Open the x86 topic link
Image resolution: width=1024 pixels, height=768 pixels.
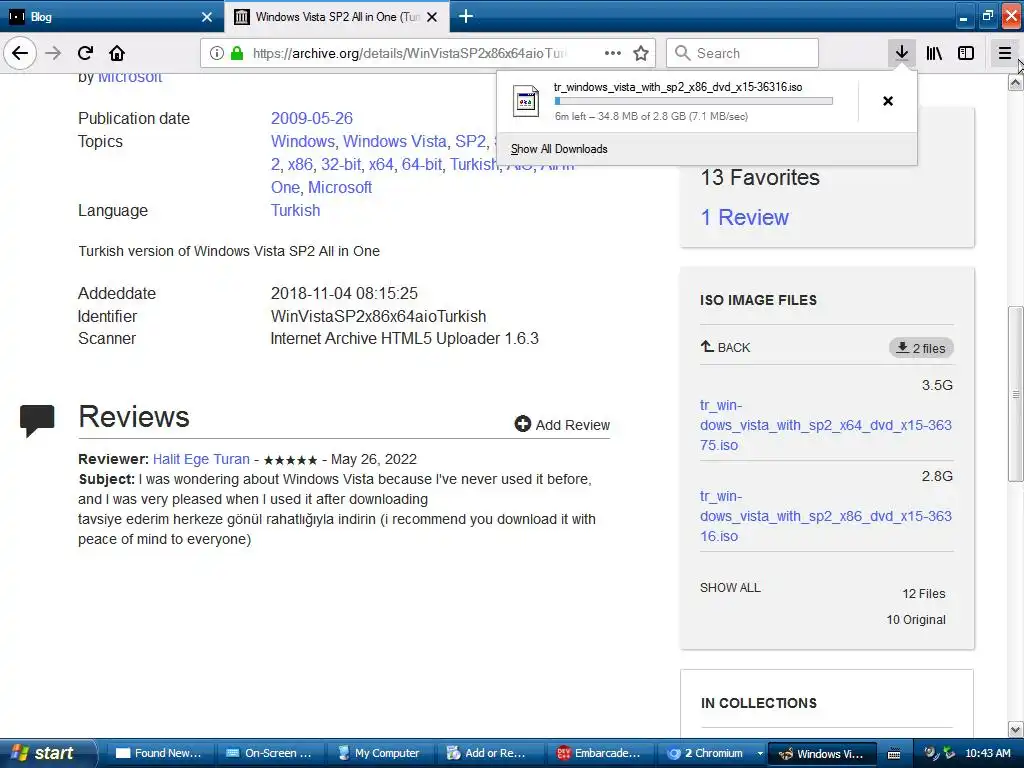(x=300, y=164)
